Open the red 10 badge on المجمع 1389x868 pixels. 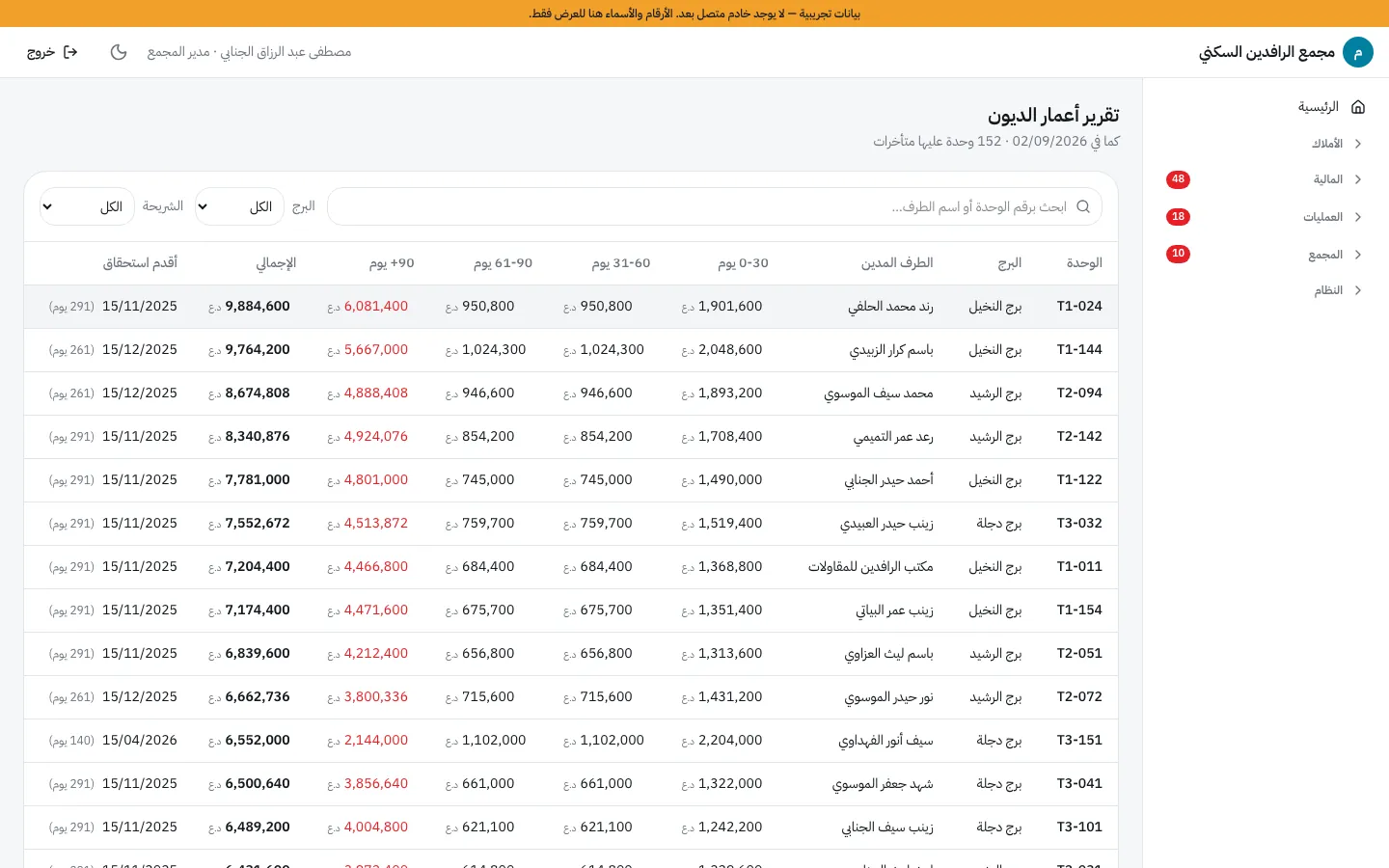click(x=1178, y=254)
